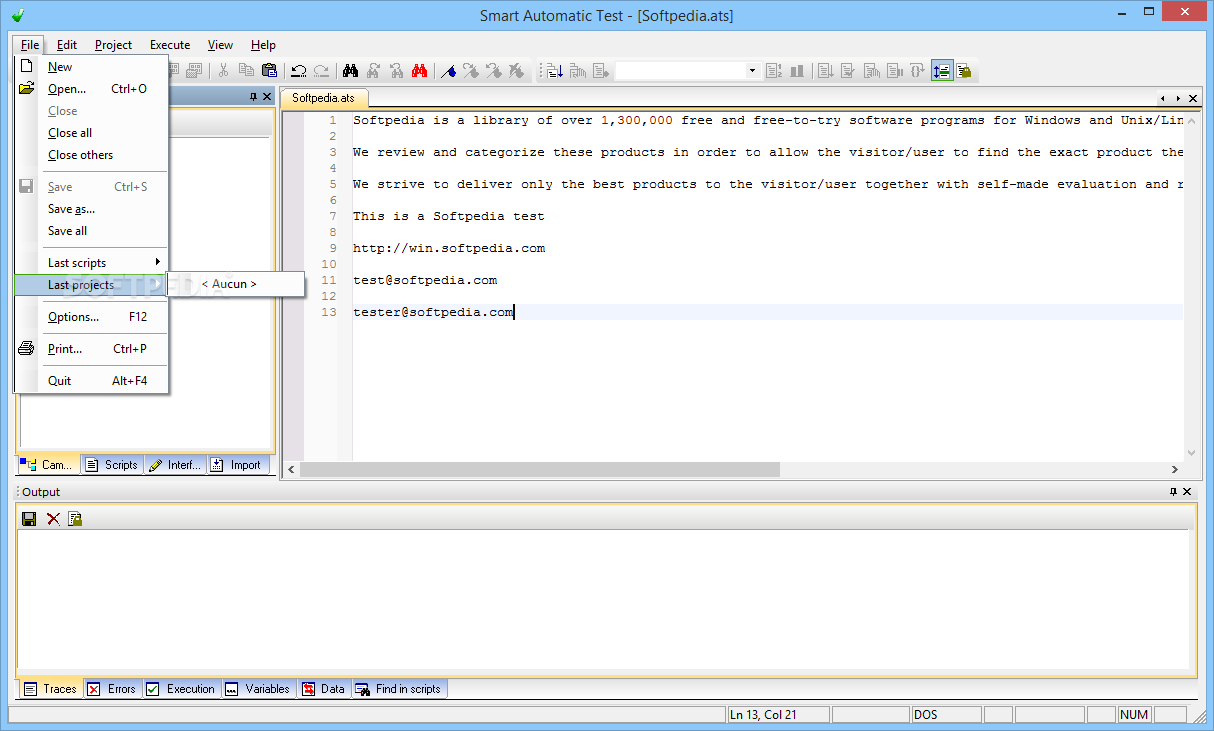
Task: Click the save floppy icon in Output panel
Action: pyautogui.click(x=29, y=518)
